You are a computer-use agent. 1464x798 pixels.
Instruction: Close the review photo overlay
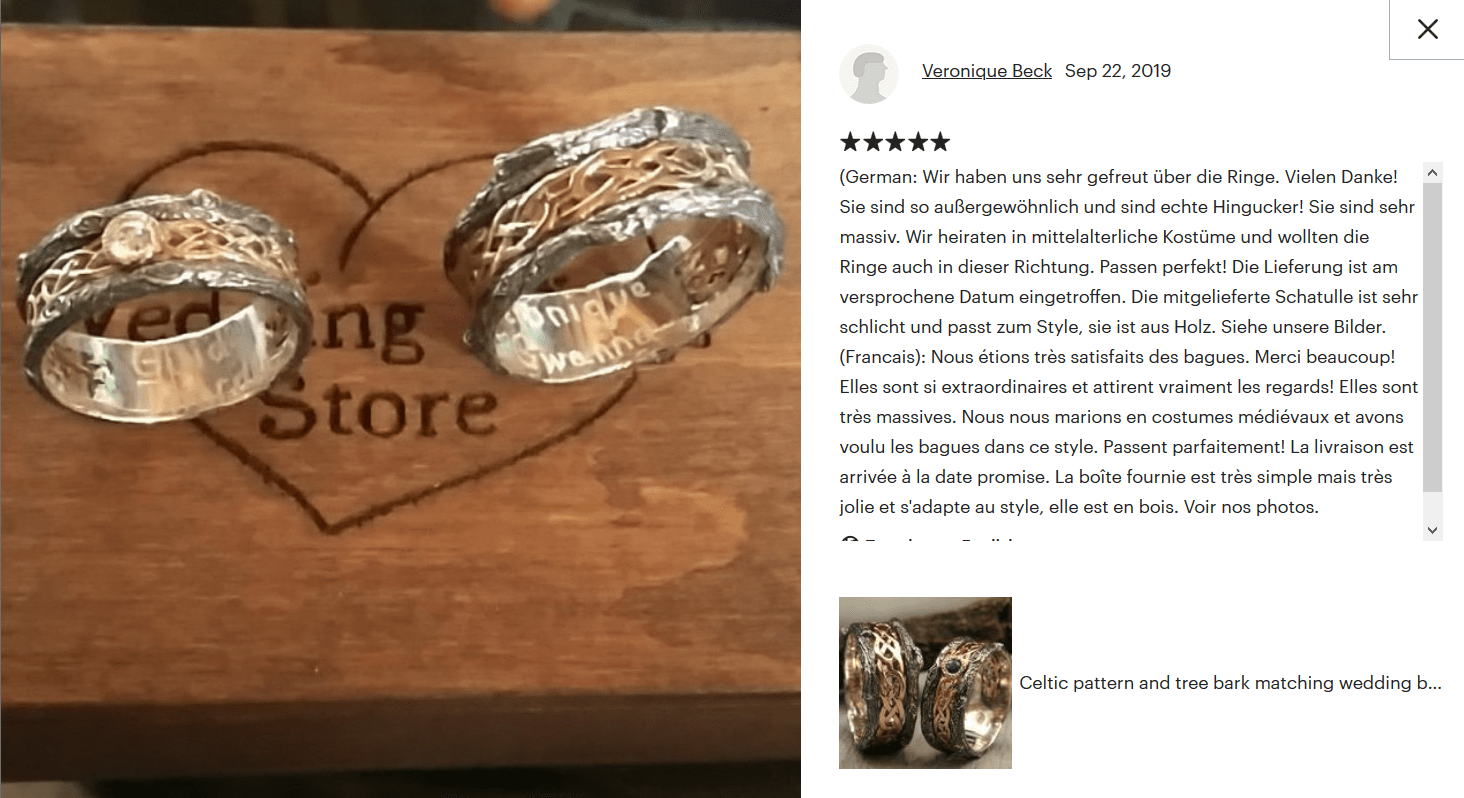point(1427,29)
